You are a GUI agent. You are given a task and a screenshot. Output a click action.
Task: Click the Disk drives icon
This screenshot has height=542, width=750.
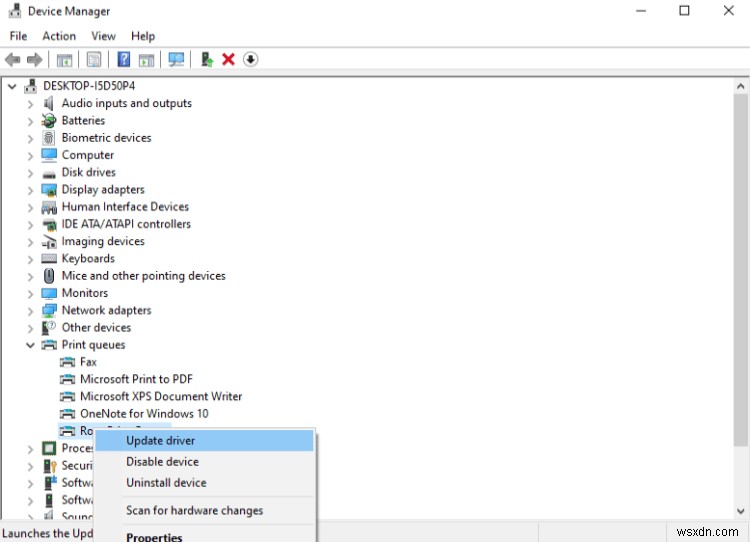49,174
